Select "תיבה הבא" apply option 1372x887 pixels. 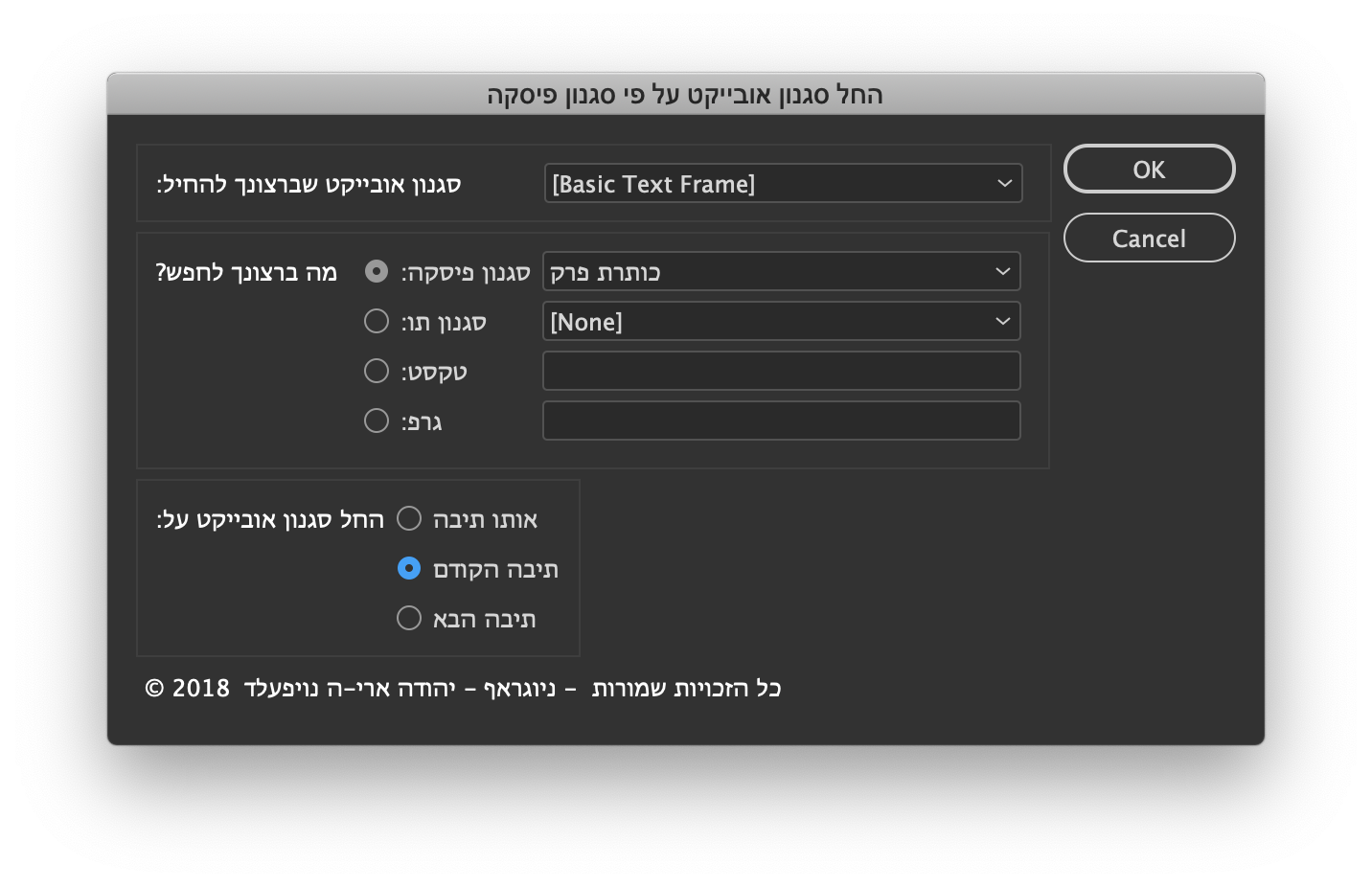click(409, 618)
